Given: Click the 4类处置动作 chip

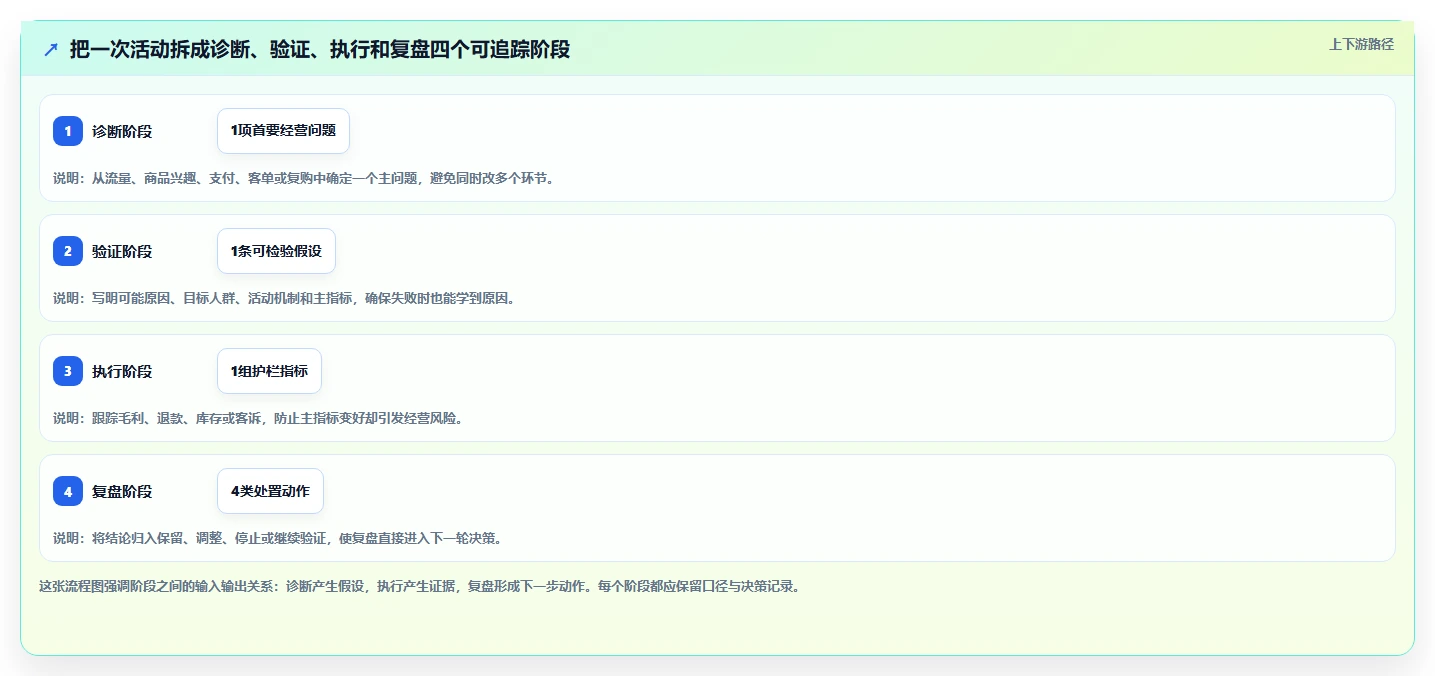Looking at the screenshot, I should [270, 491].
